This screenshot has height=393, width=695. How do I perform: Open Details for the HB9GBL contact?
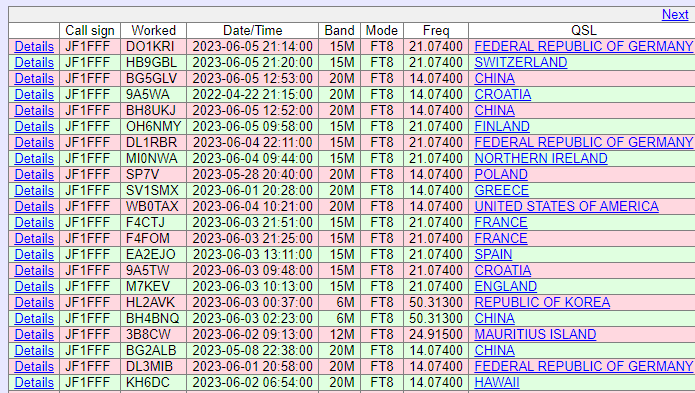34,62
